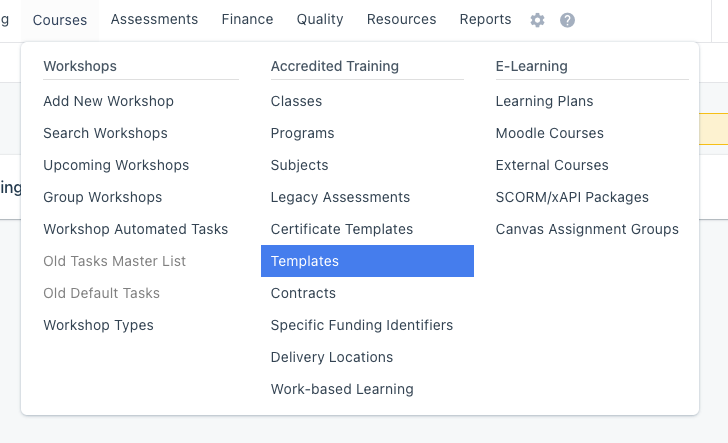Open the Assessments menu
This screenshot has width=728, height=443.
pos(154,20)
